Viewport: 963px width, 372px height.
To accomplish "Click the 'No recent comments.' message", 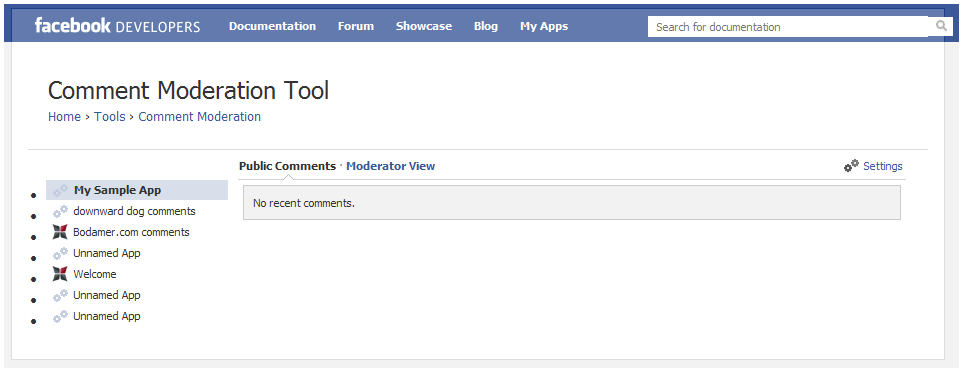I will tap(304, 203).
